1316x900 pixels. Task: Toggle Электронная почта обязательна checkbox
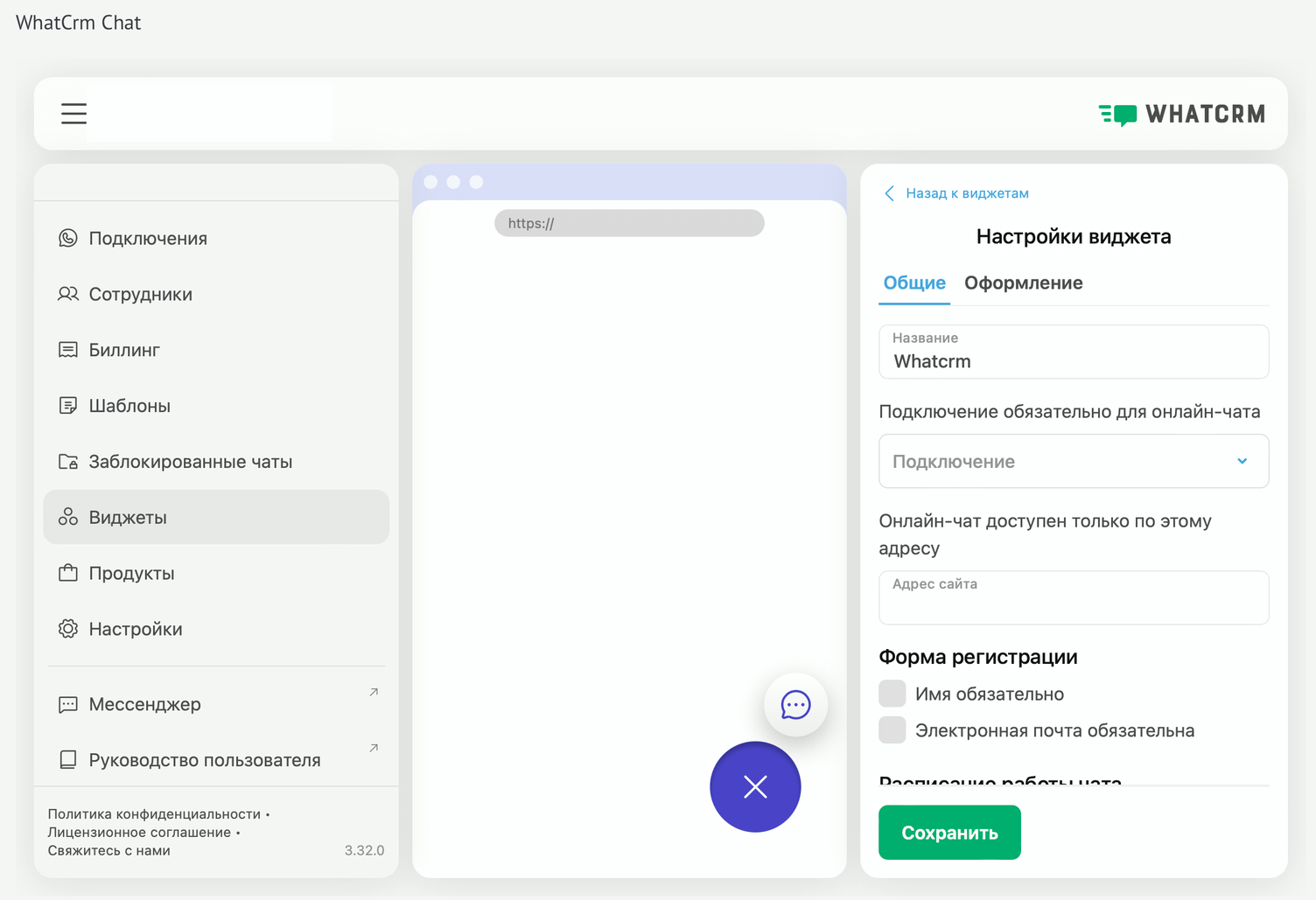click(892, 730)
